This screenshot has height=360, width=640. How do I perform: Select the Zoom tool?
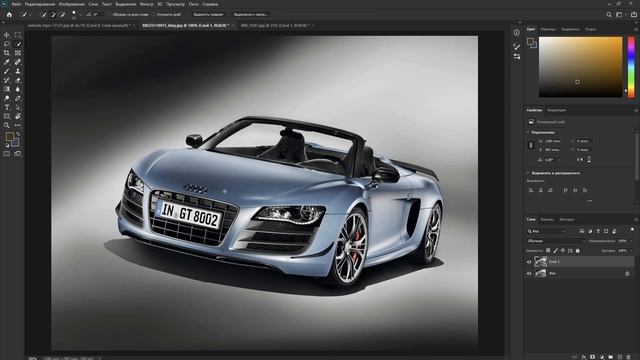pos(7,125)
